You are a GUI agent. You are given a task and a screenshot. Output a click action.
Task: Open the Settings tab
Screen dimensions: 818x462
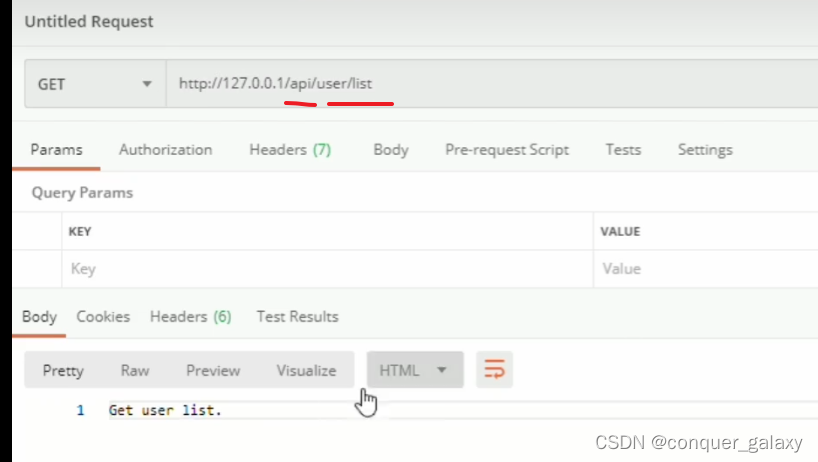(705, 150)
